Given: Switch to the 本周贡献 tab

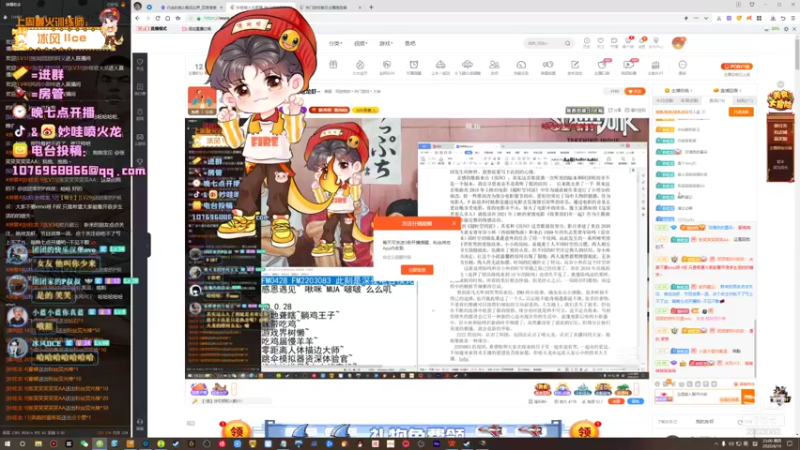Looking at the screenshot, I should 689,101.
